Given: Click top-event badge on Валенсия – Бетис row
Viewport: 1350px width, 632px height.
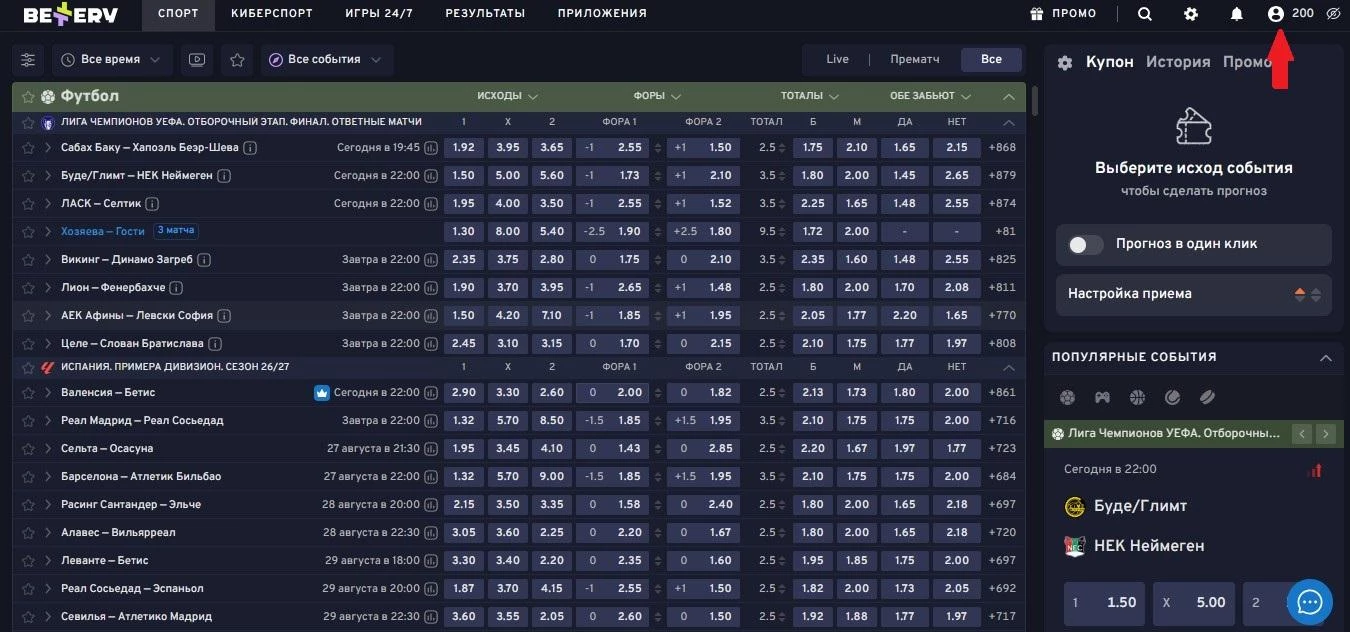Looking at the screenshot, I should coord(322,392).
